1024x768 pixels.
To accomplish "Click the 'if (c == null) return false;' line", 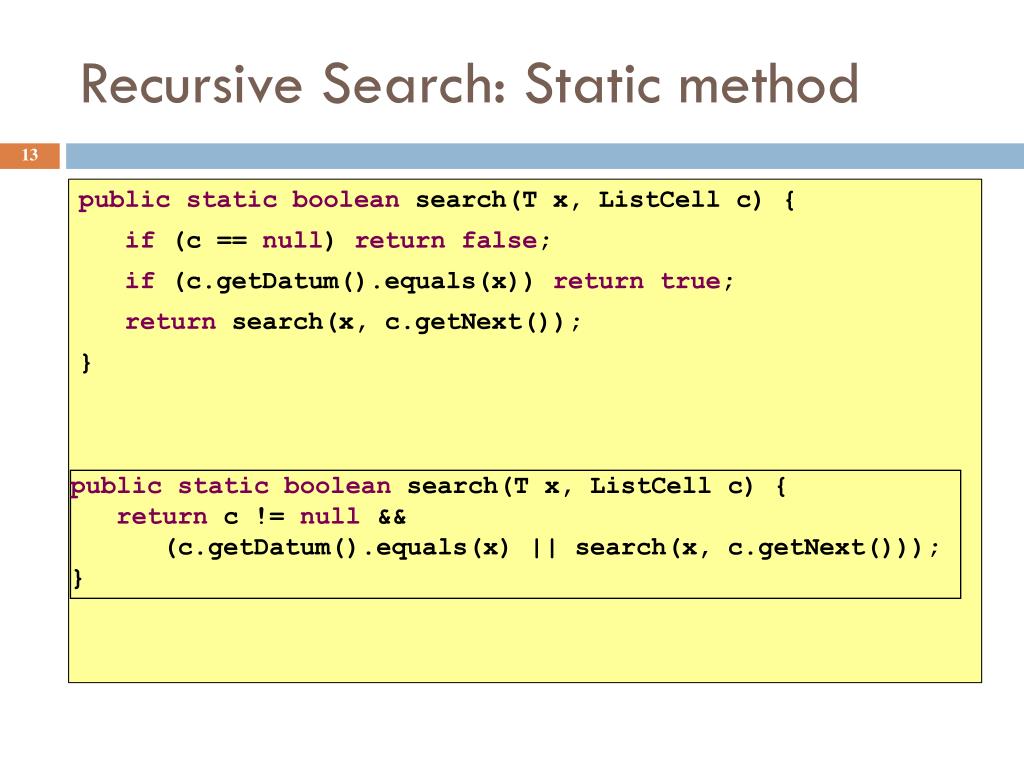I will [338, 240].
